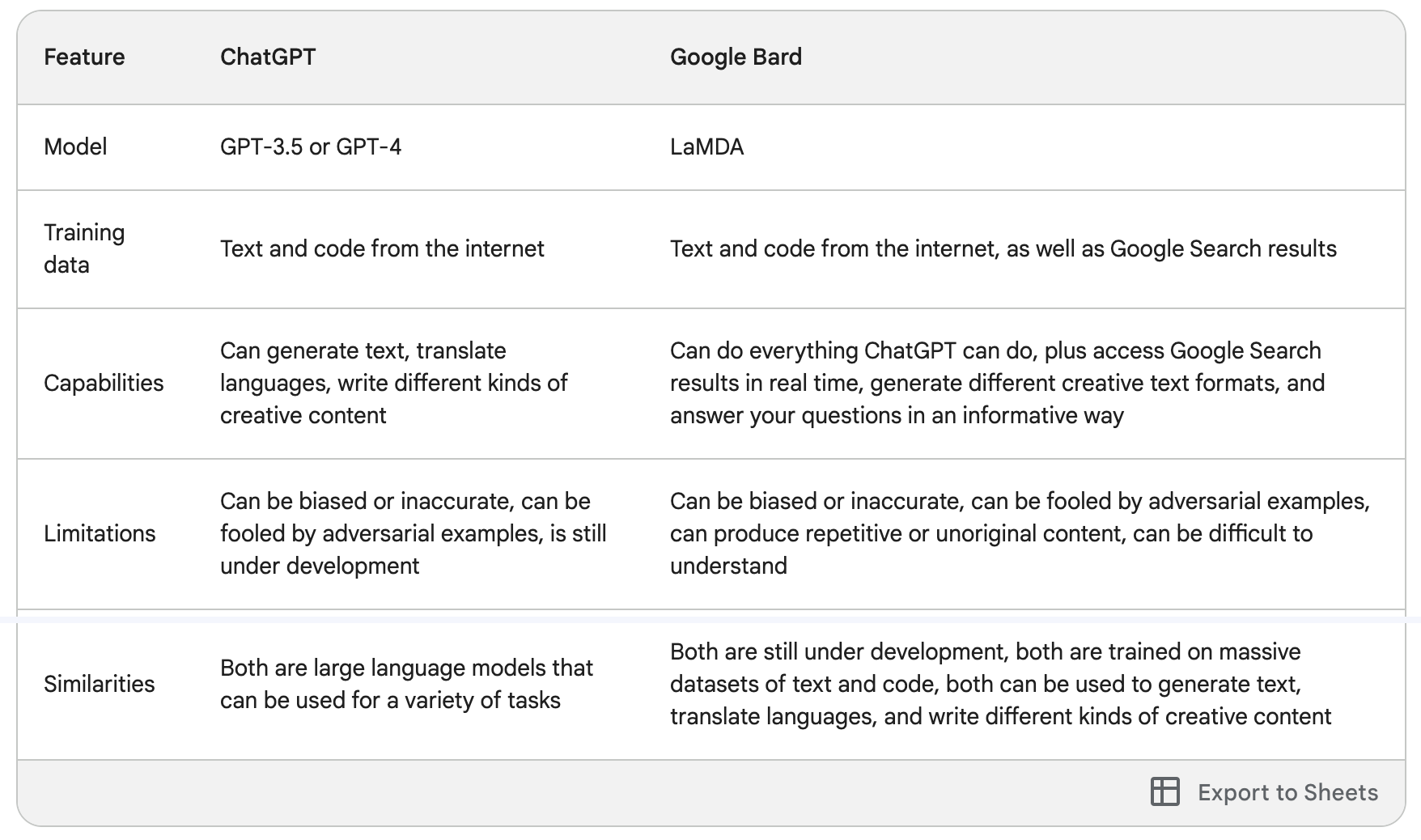Select the ChatGPT column header
Viewport: 1421px width, 840px height.
pyautogui.click(x=268, y=57)
